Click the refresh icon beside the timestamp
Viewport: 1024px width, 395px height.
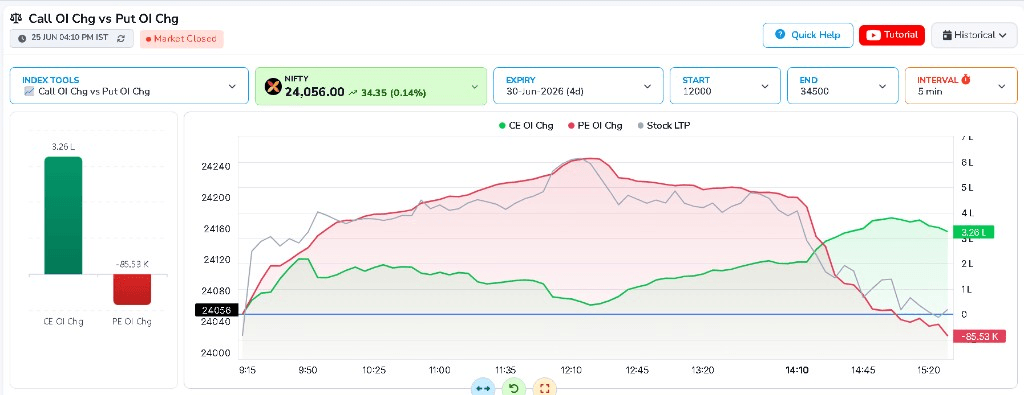121,39
